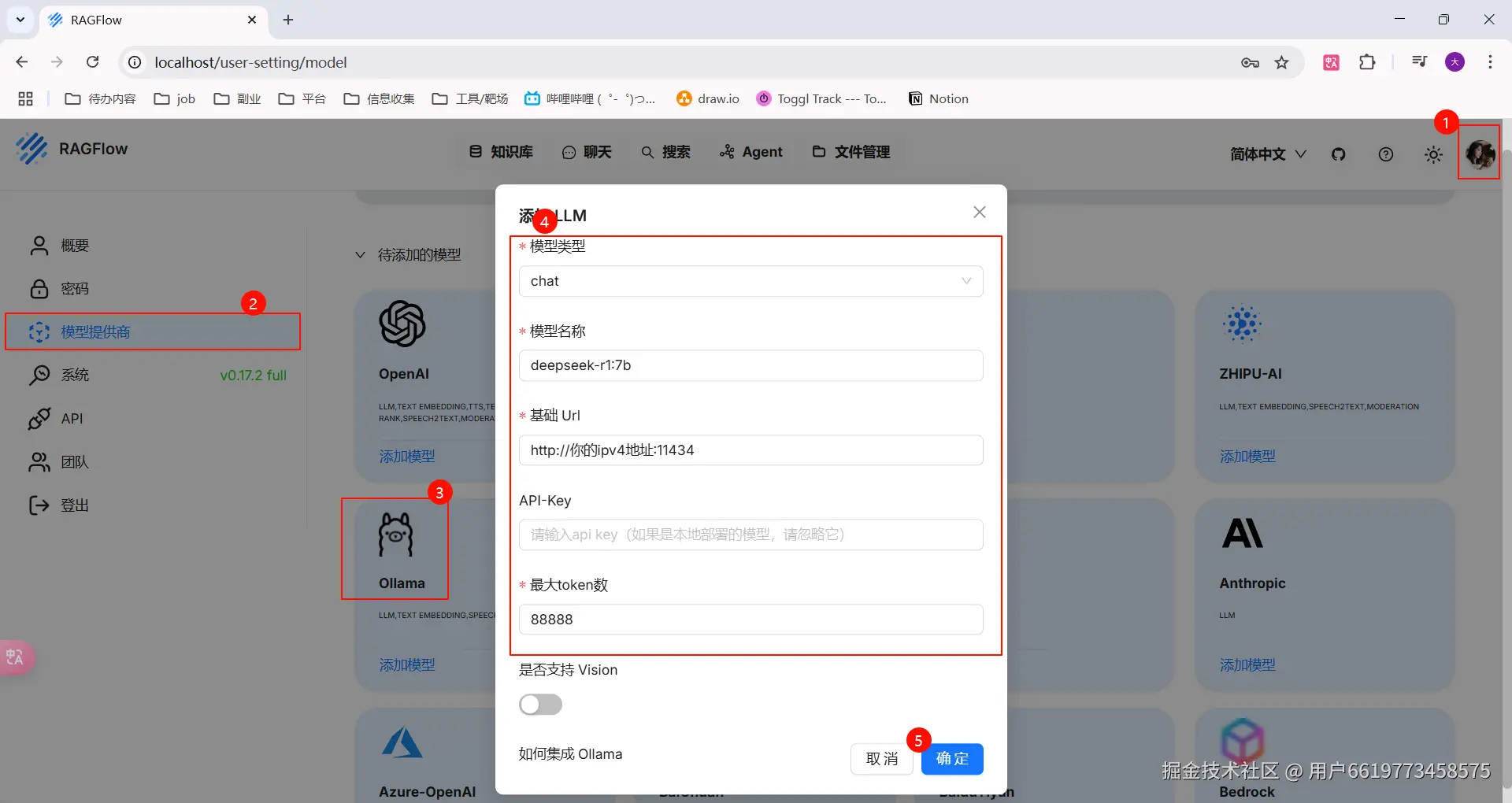The image size is (1512, 803).
Task: Open the Chrome profile avatar
Action: (x=1455, y=62)
